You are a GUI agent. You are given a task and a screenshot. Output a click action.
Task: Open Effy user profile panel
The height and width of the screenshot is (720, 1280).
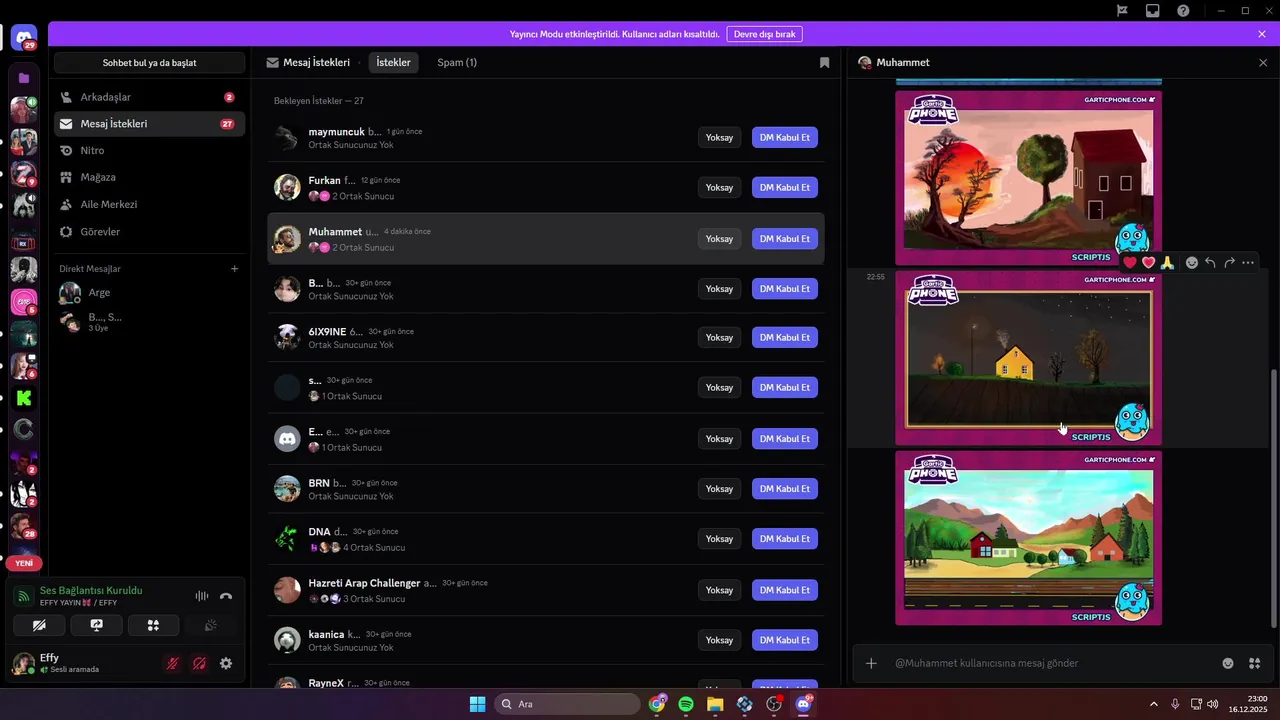coord(84,663)
